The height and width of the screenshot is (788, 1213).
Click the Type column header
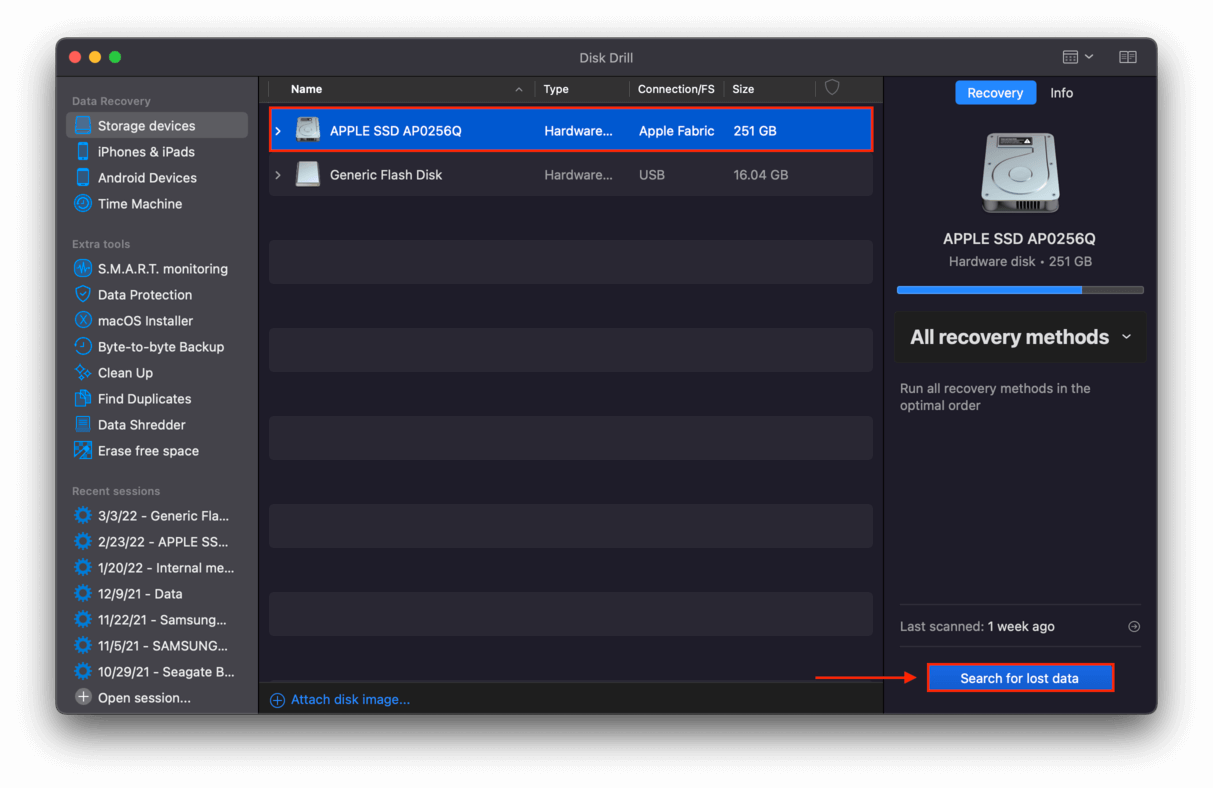pyautogui.click(x=556, y=89)
